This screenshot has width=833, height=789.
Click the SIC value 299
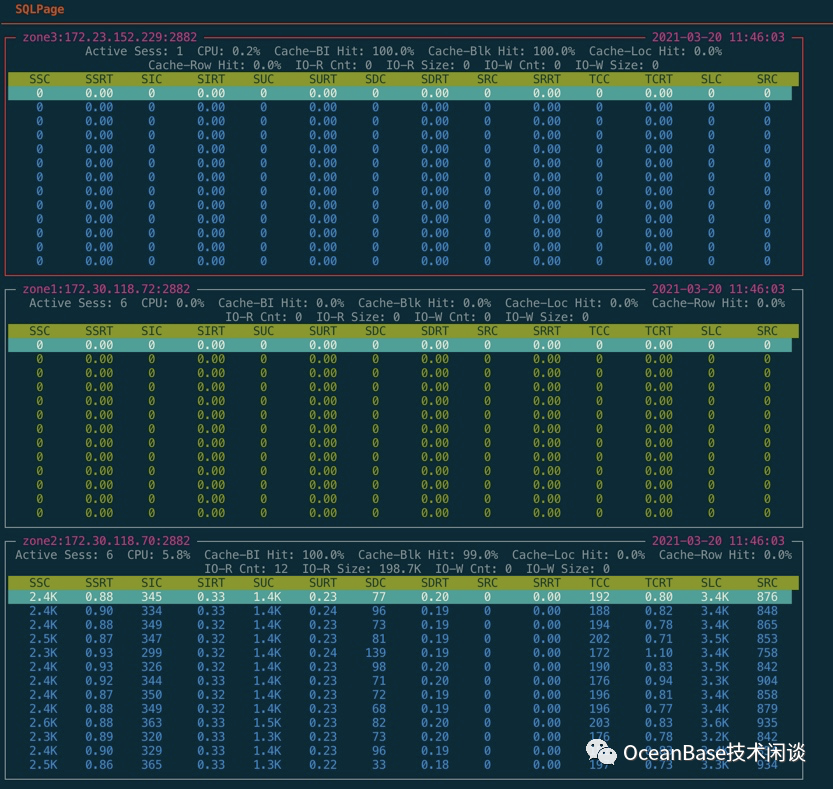[x=151, y=653]
